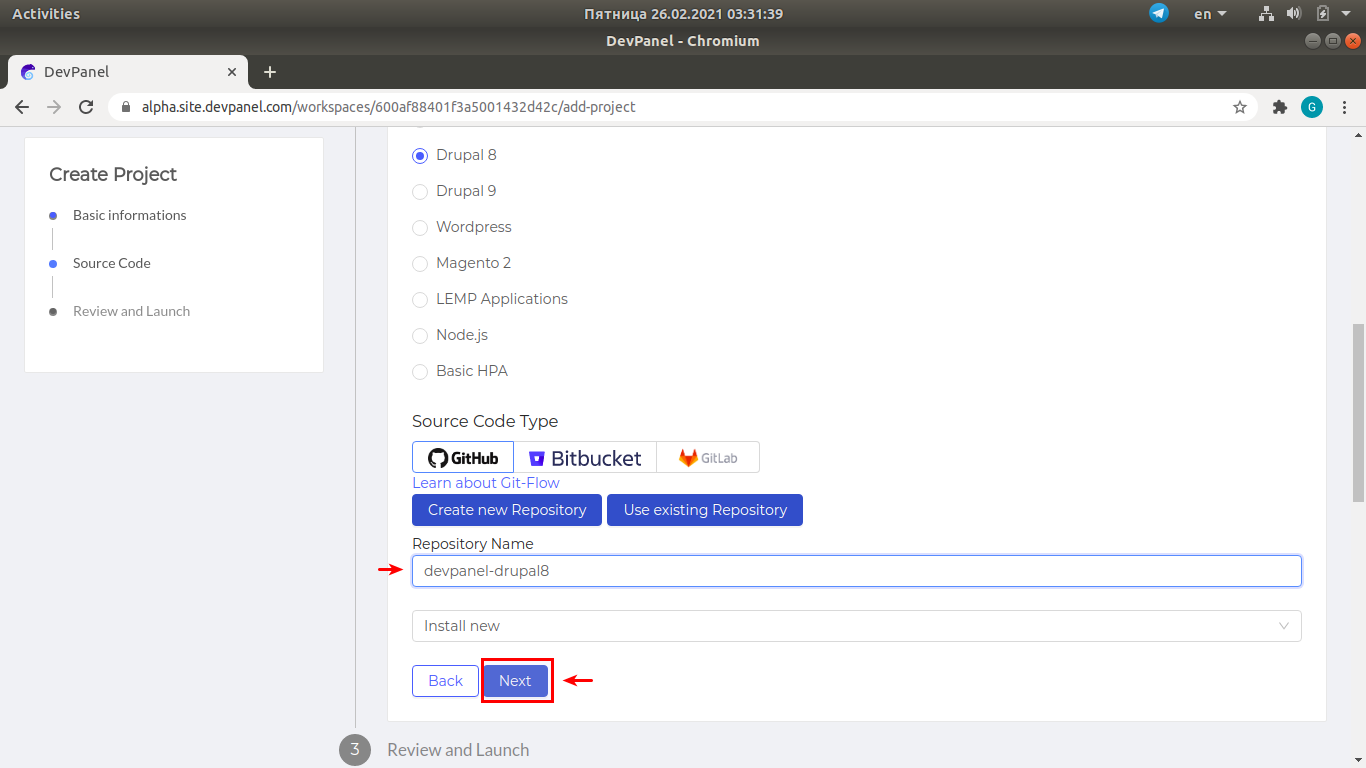Viewport: 1366px width, 768px height.
Task: Open the Chromium three-dot menu
Action: [x=1345, y=106]
